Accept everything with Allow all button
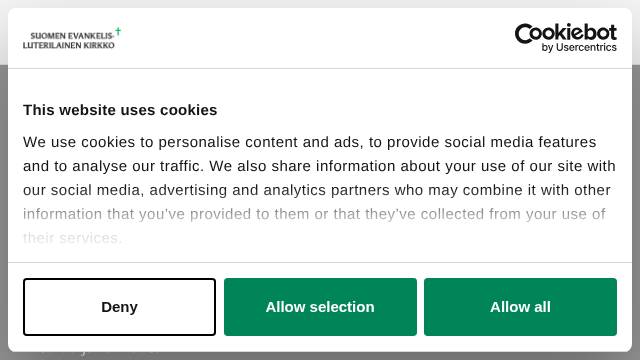Image resolution: width=640 pixels, height=360 pixels. pos(520,307)
